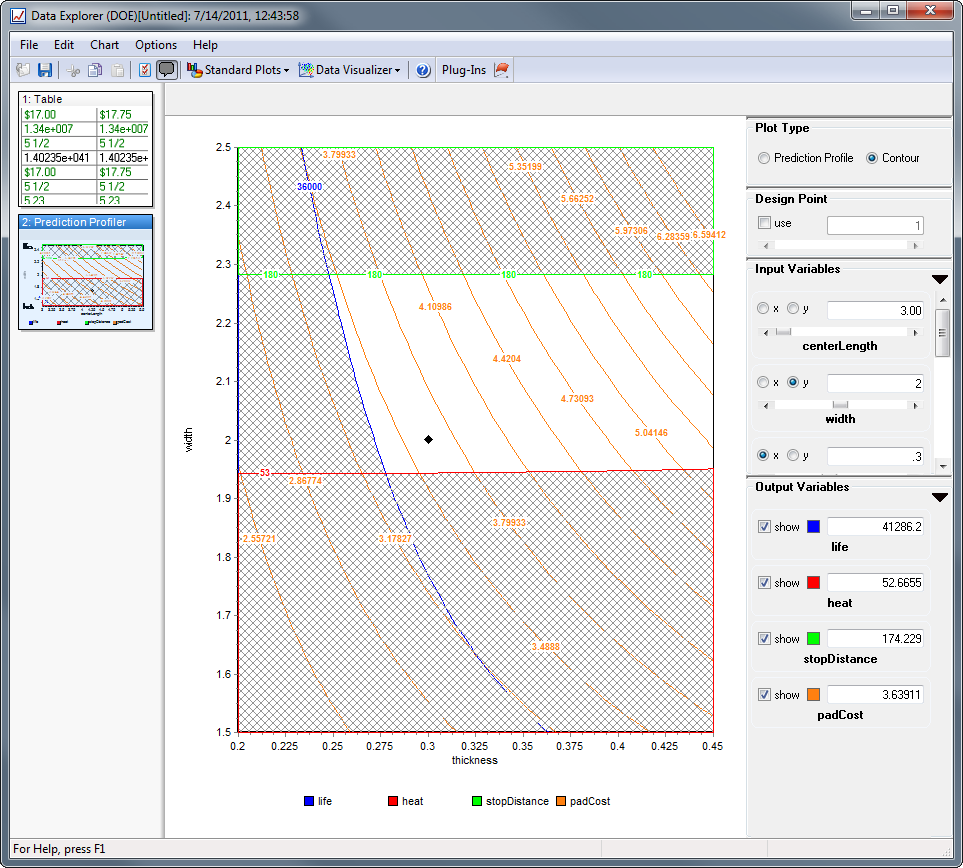This screenshot has height=868, width=963.
Task: Select the 1: Table thumbnail
Action: pyautogui.click(x=86, y=148)
